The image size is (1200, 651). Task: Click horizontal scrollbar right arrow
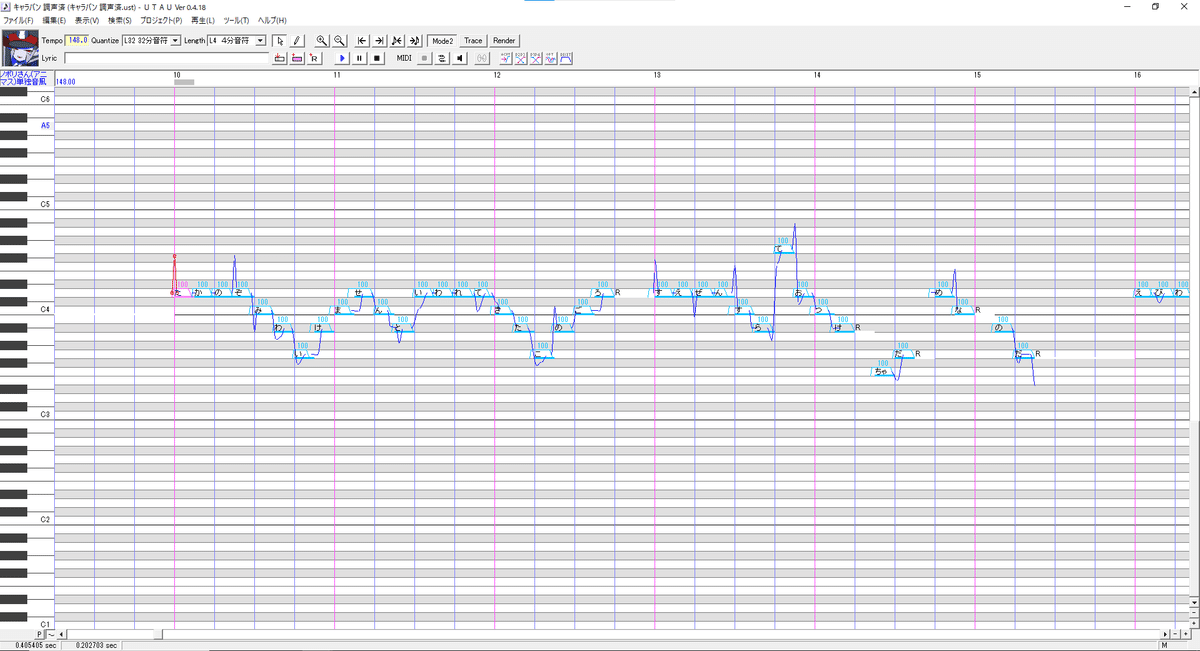pyautogui.click(x=1164, y=634)
